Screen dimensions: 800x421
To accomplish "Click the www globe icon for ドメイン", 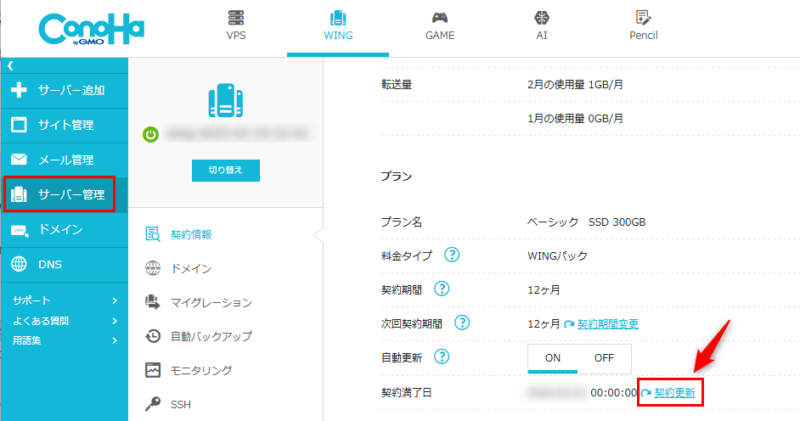I will tap(153, 268).
